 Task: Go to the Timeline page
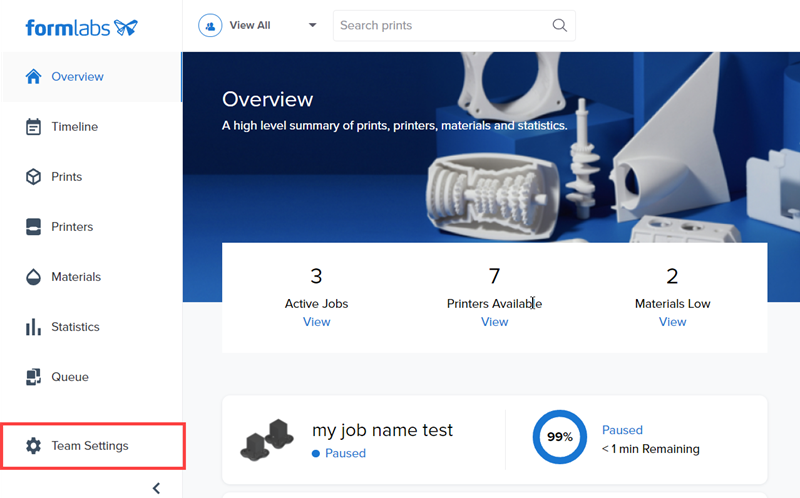(x=91, y=127)
